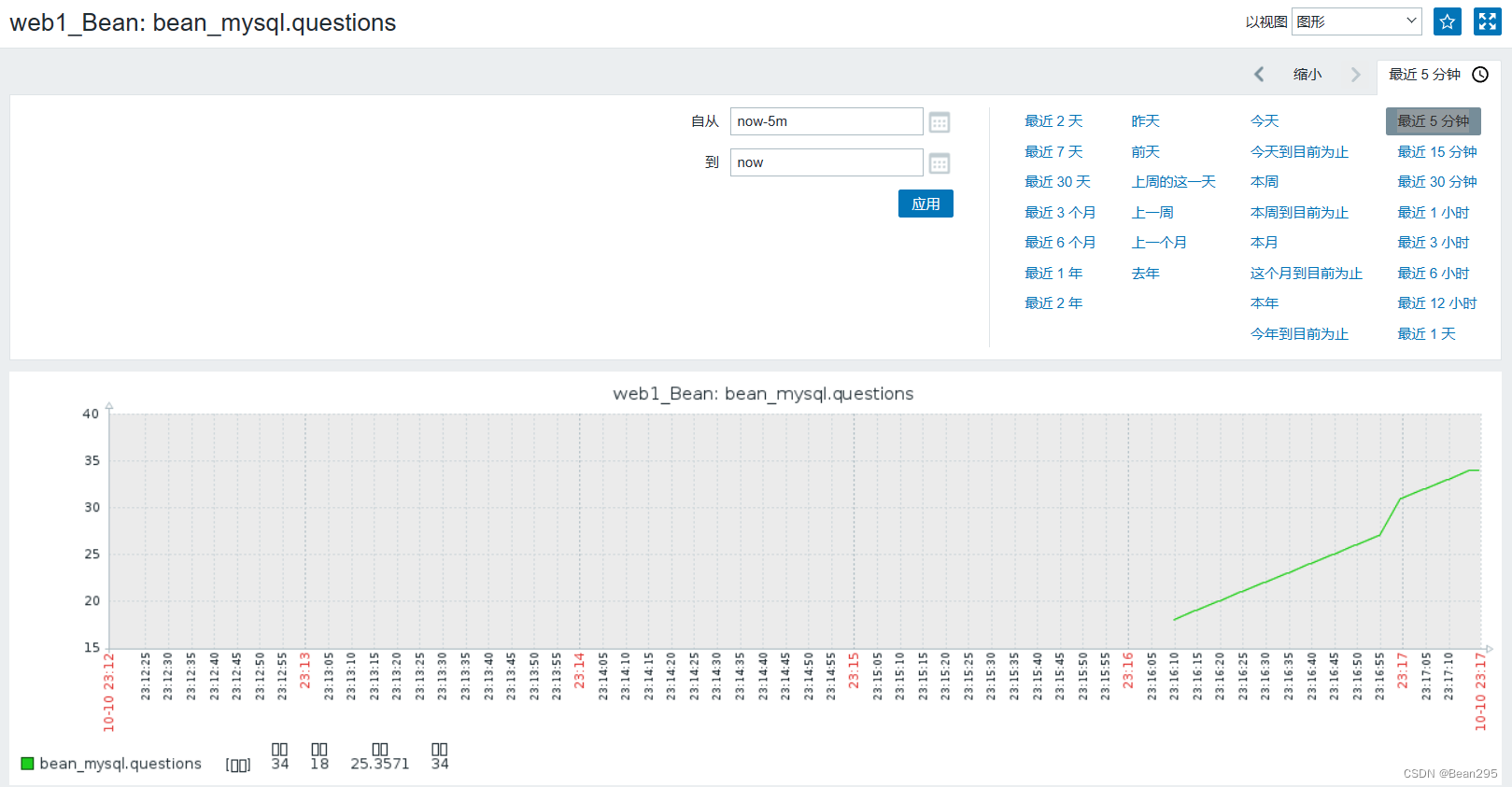Select 最近 1 年 time range
This screenshot has height=787, width=1512.
(1053, 274)
